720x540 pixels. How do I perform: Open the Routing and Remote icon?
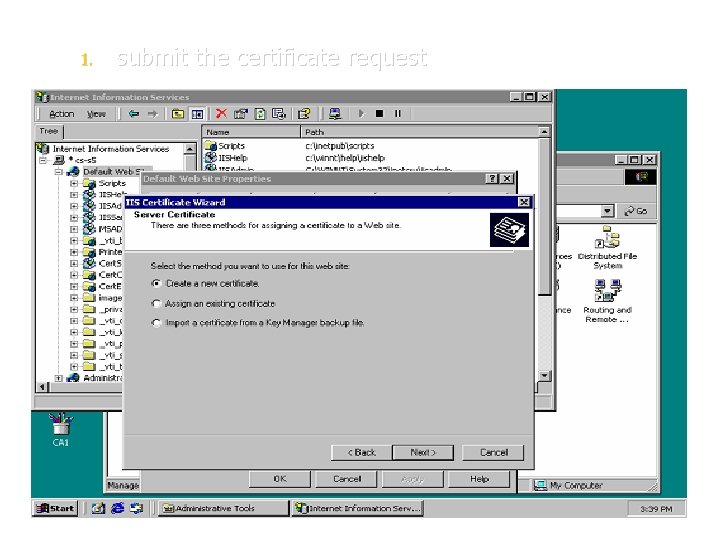point(608,301)
